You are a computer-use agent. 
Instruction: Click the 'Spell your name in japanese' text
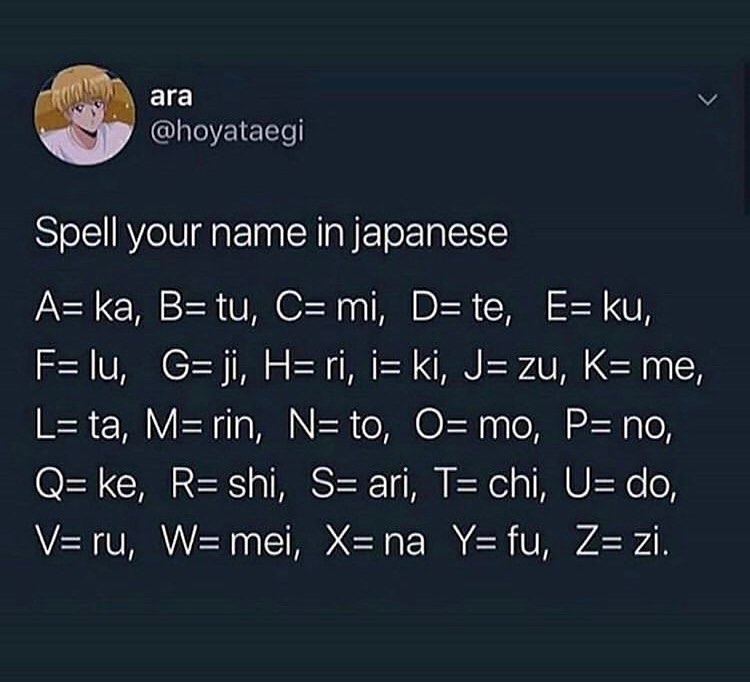tap(271, 233)
